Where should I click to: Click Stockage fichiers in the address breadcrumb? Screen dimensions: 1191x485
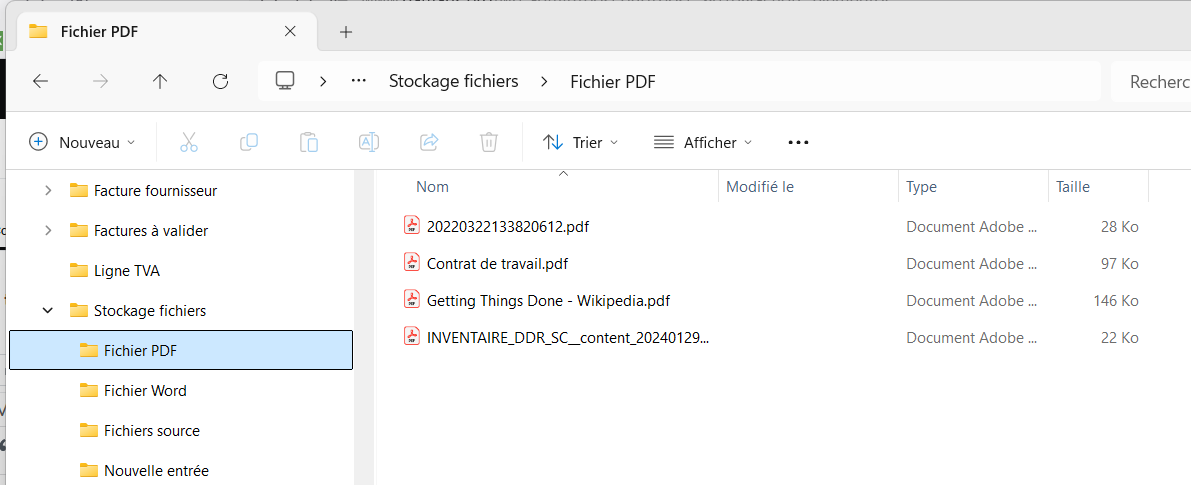coord(453,81)
